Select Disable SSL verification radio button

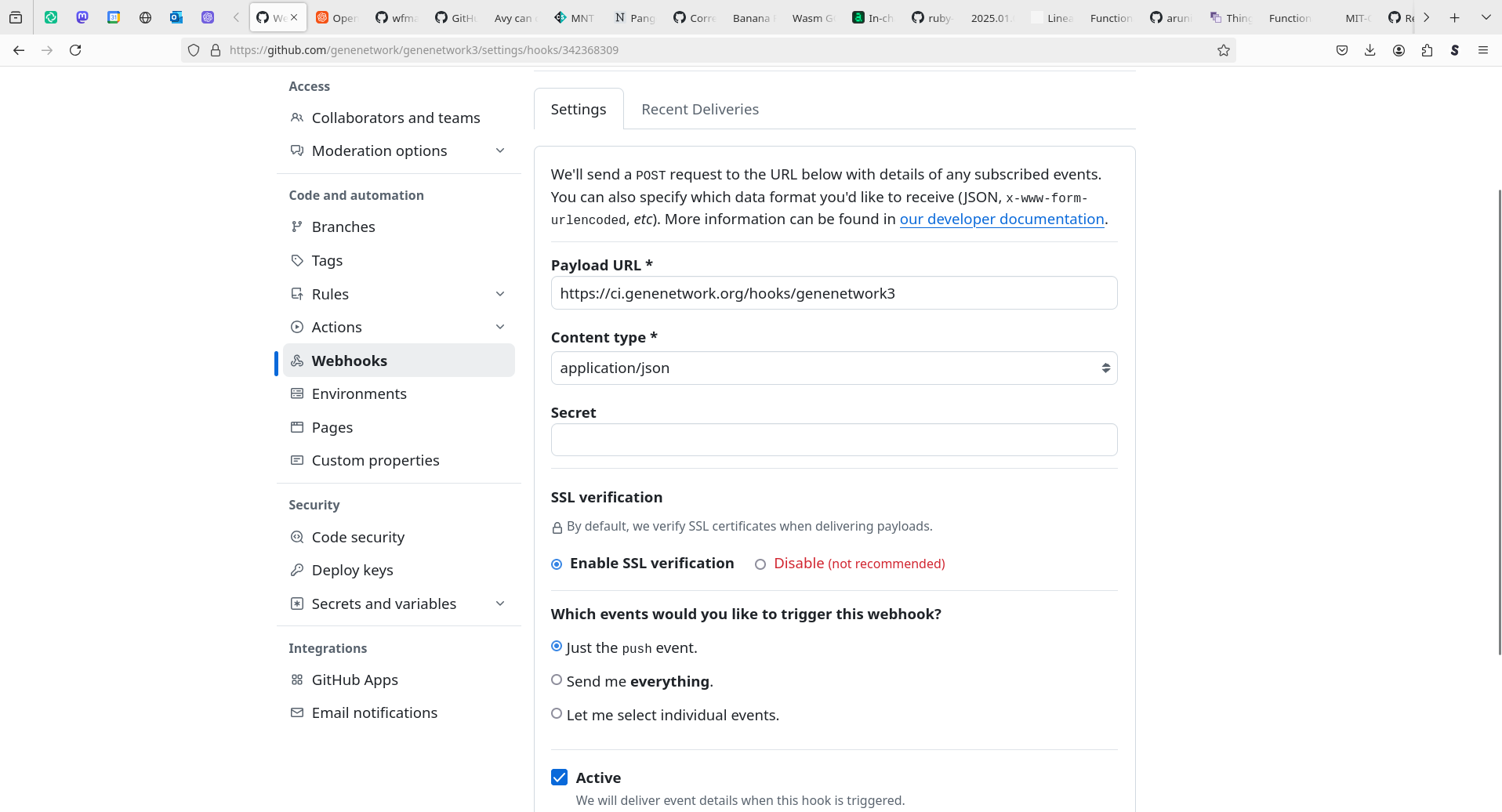[x=760, y=564]
